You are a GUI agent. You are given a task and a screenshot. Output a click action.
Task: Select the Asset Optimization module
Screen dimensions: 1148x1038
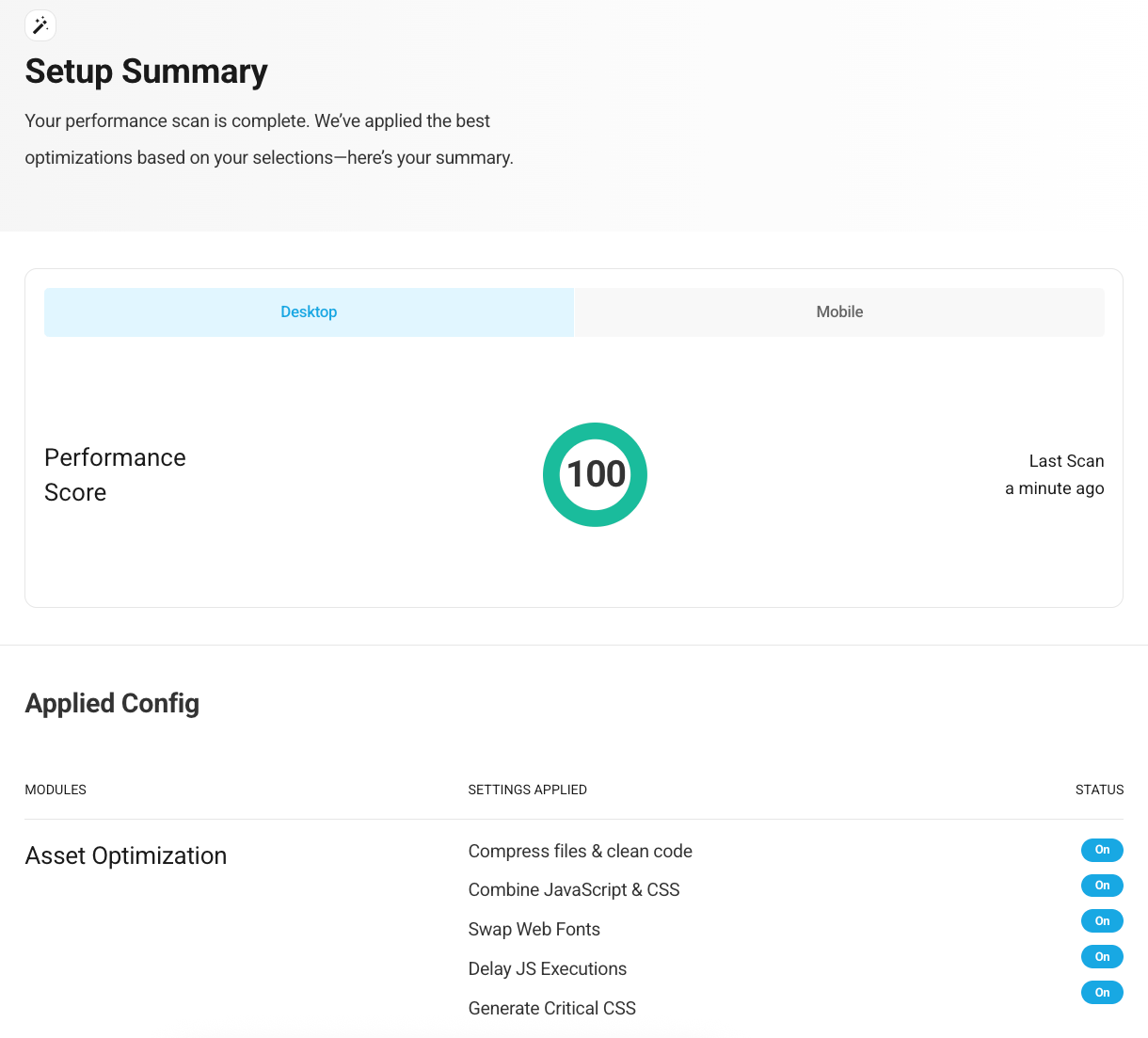pyautogui.click(x=126, y=855)
